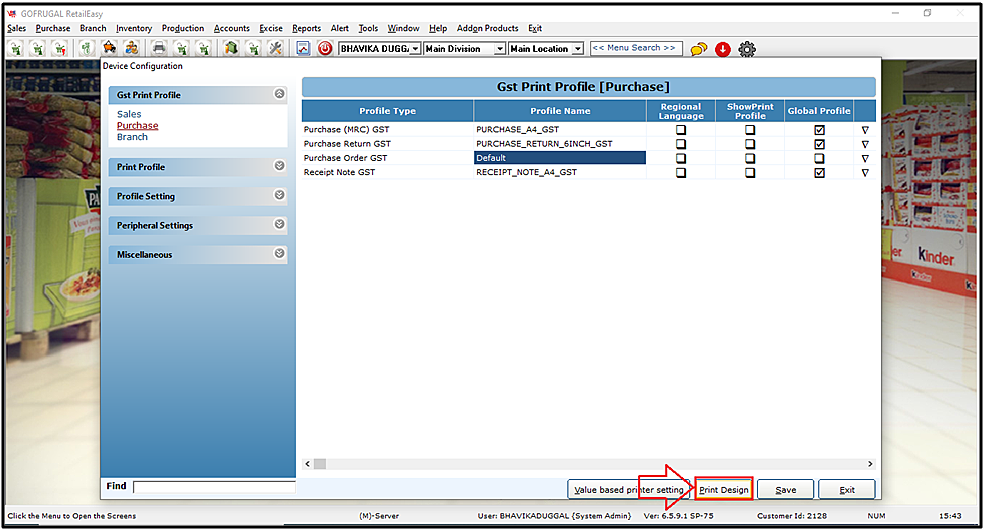Open the Reports menu

[306, 28]
